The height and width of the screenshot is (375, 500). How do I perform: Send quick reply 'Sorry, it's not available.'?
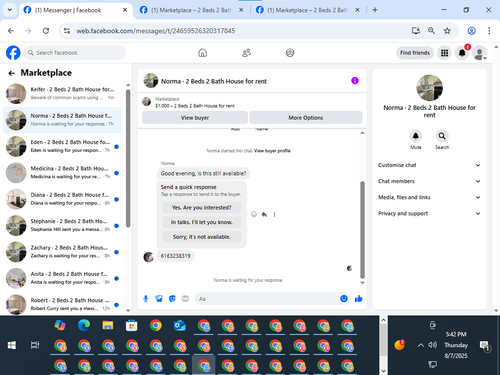click(202, 237)
